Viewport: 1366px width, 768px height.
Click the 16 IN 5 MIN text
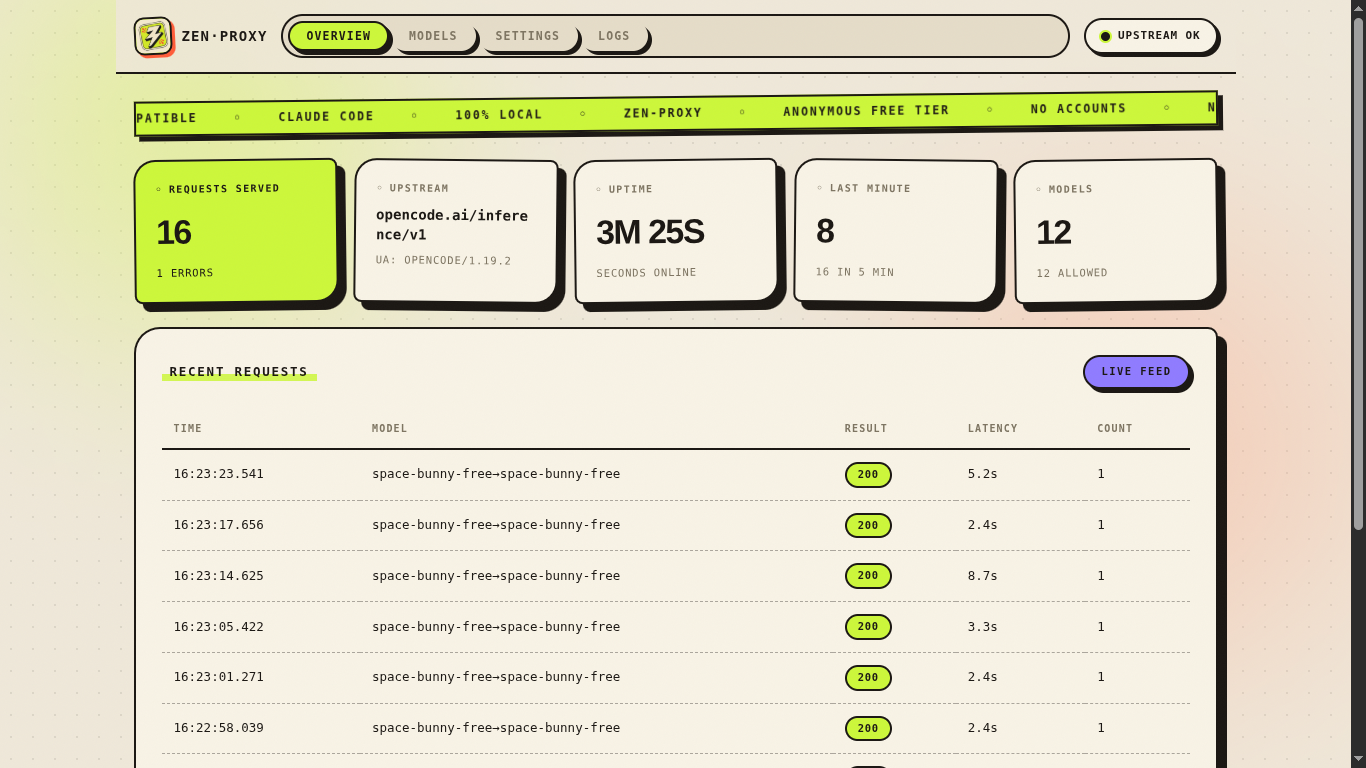tap(855, 272)
